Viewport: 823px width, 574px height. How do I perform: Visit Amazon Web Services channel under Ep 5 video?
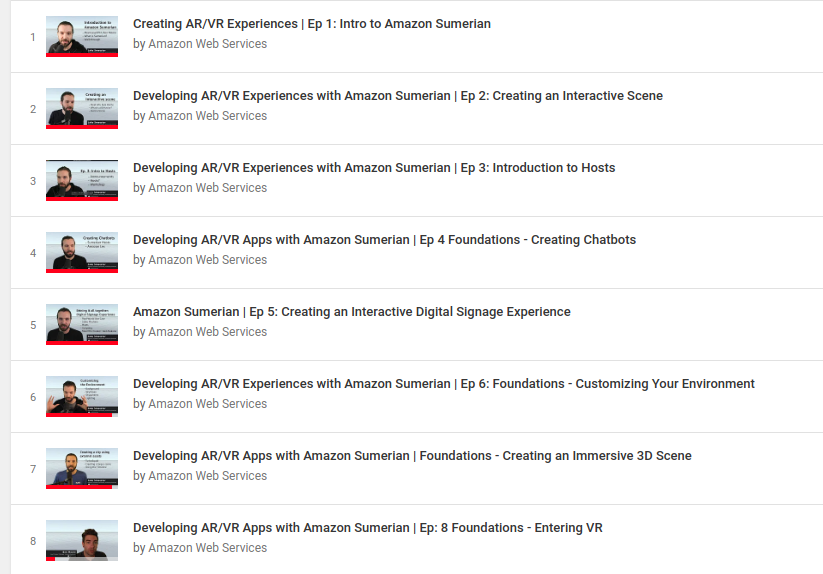(x=207, y=332)
